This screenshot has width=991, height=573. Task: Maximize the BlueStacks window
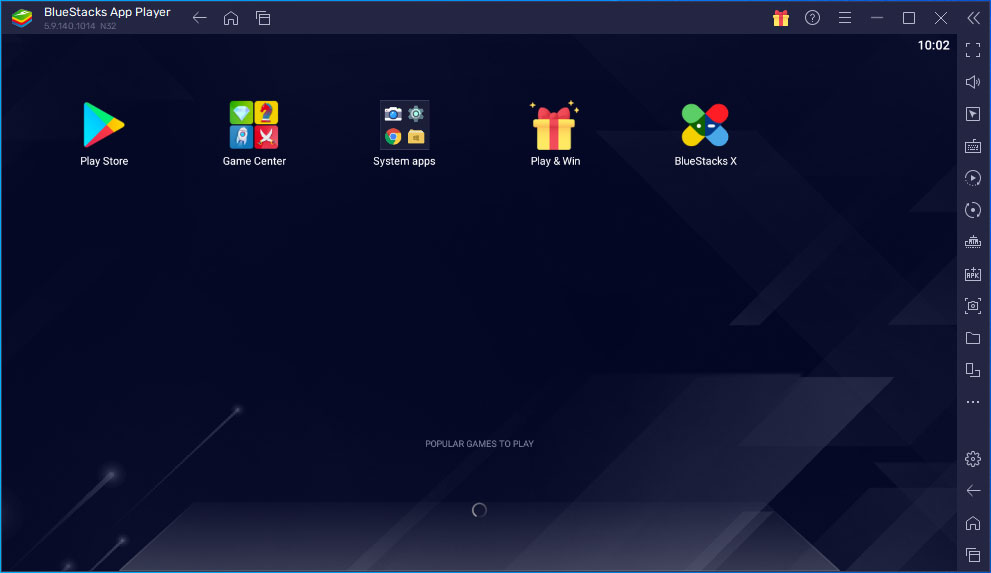(x=909, y=18)
